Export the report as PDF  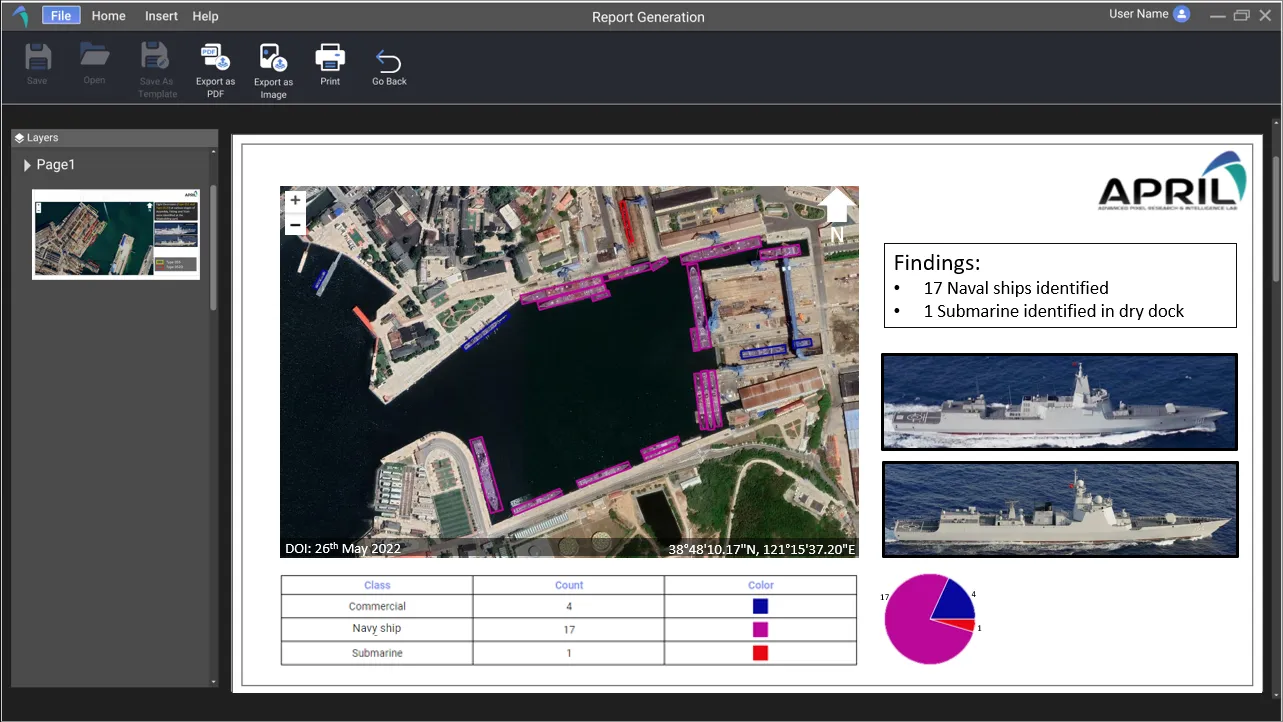click(215, 59)
